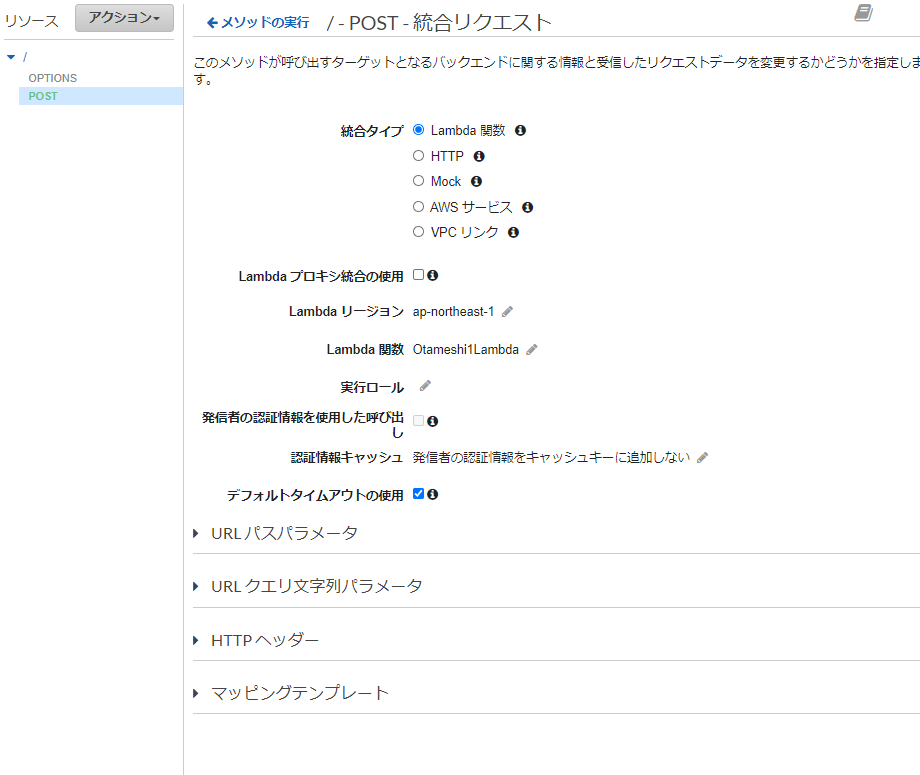Uncheck デフォルトタイムアウトの使用 checkbox
The height and width of the screenshot is (775, 920).
click(418, 494)
